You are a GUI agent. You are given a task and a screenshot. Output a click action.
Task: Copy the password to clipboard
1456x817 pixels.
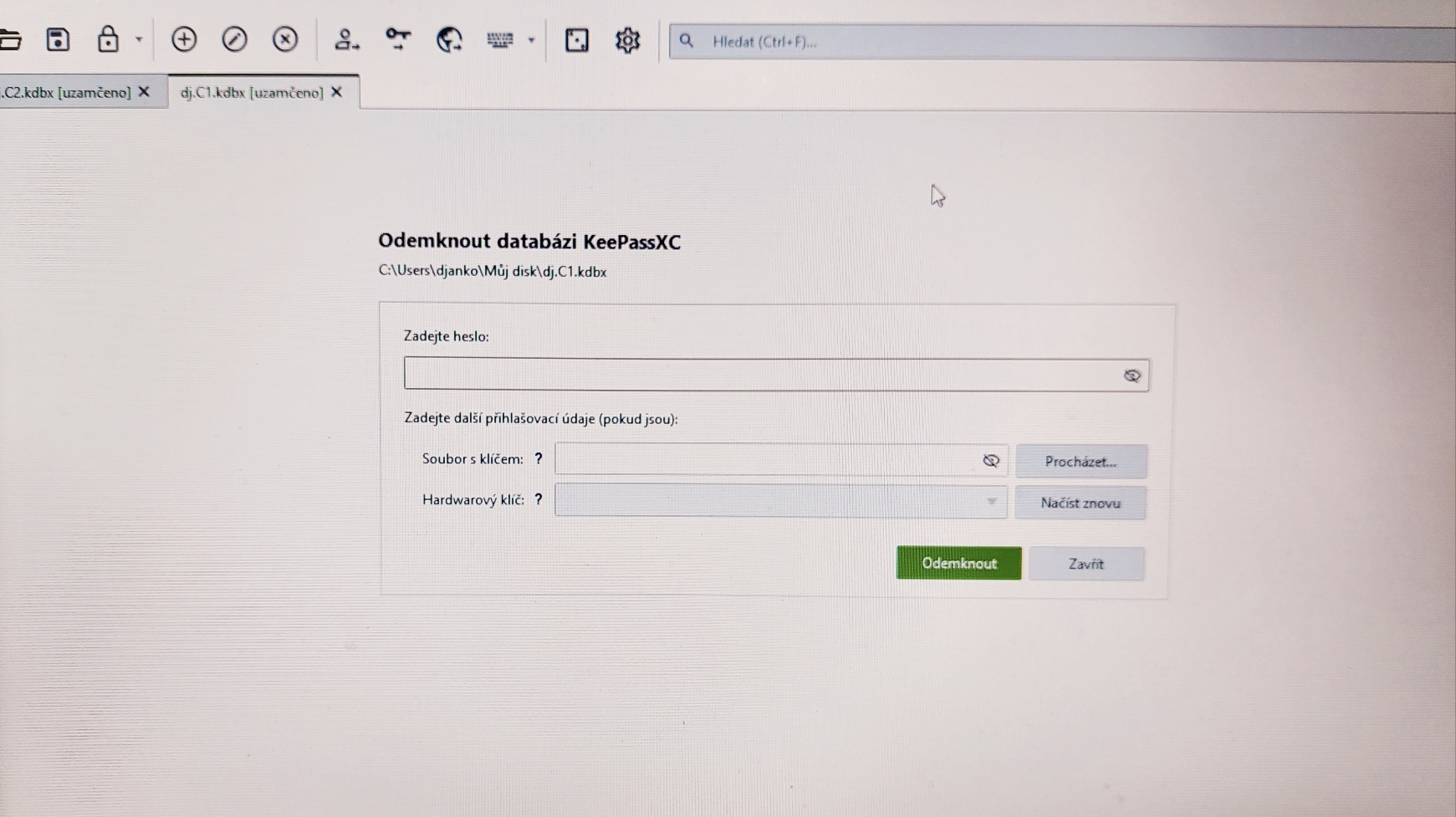(398, 39)
